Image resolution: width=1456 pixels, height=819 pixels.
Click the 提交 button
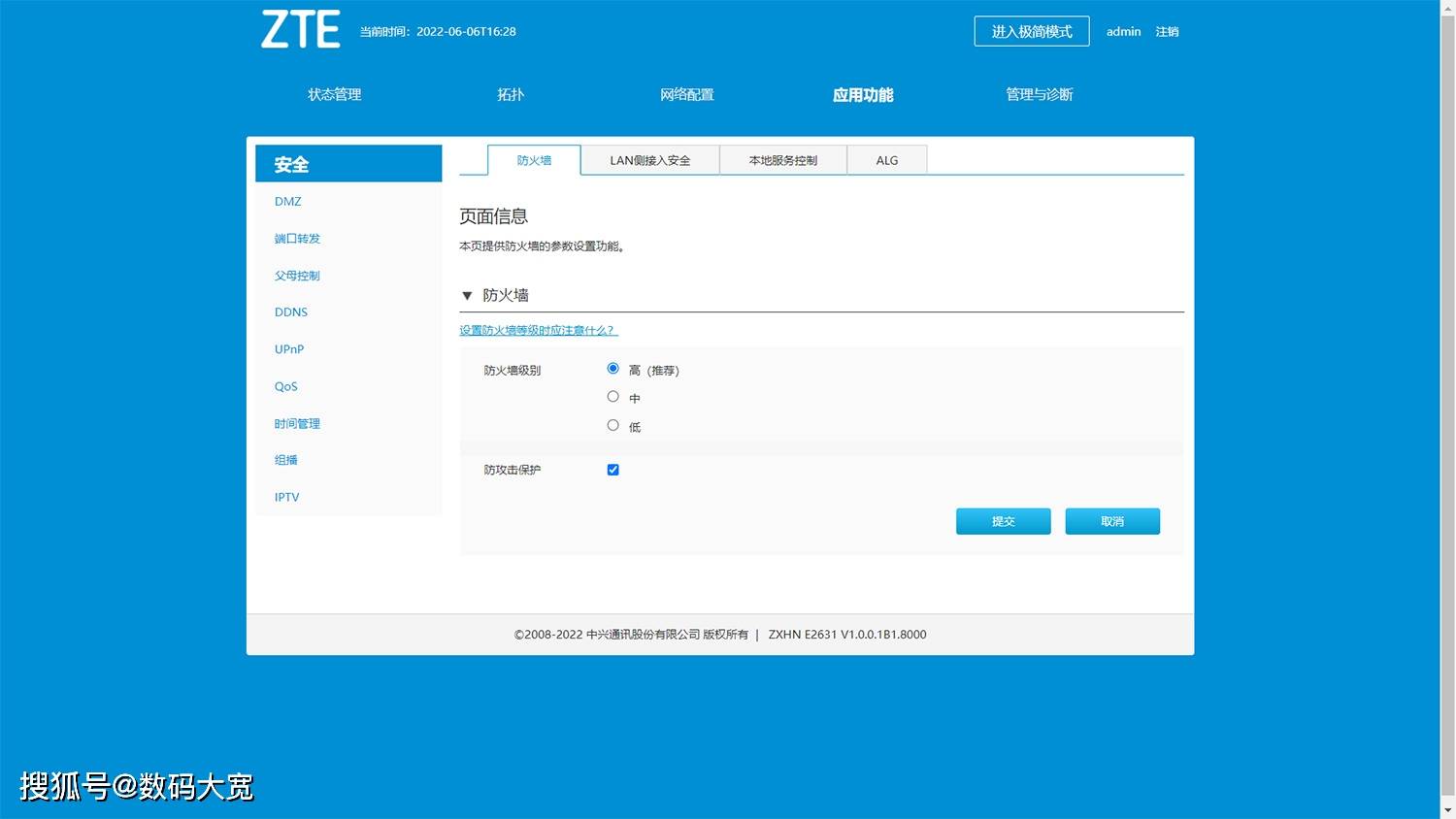click(1003, 521)
